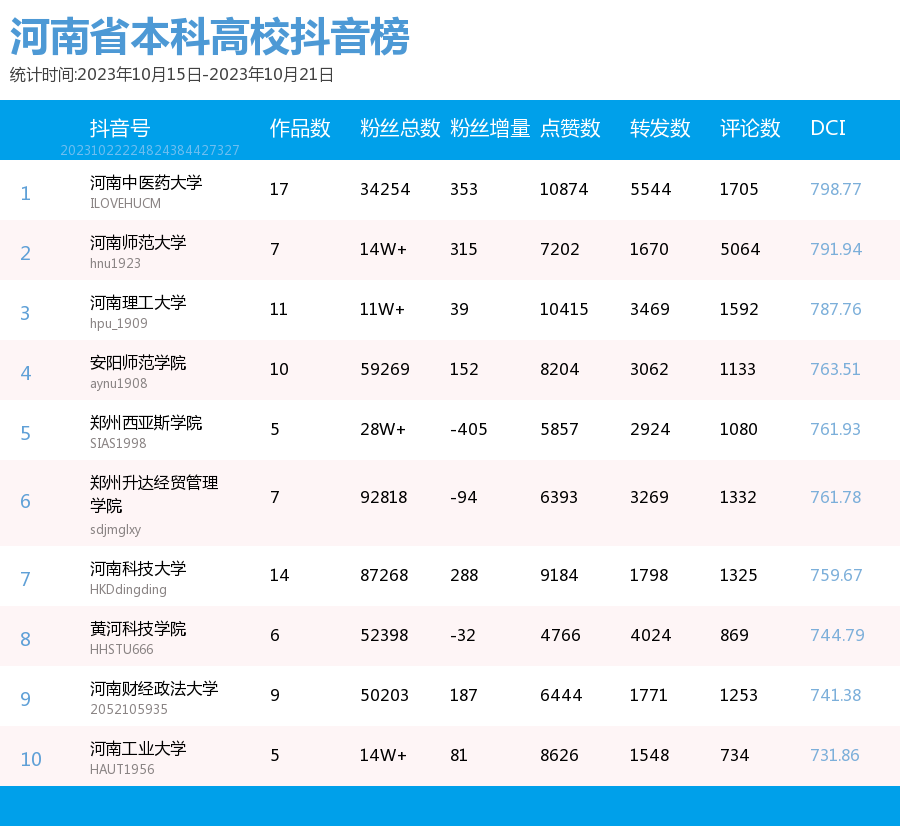Screen dimensions: 900x826
Task: Click likes count 9184
Action: pyautogui.click(x=558, y=575)
